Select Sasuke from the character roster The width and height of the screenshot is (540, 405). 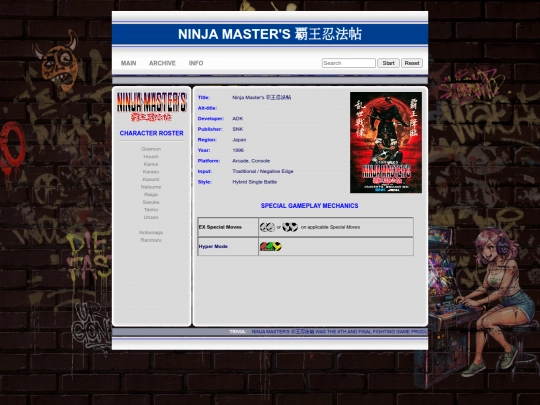(x=151, y=202)
